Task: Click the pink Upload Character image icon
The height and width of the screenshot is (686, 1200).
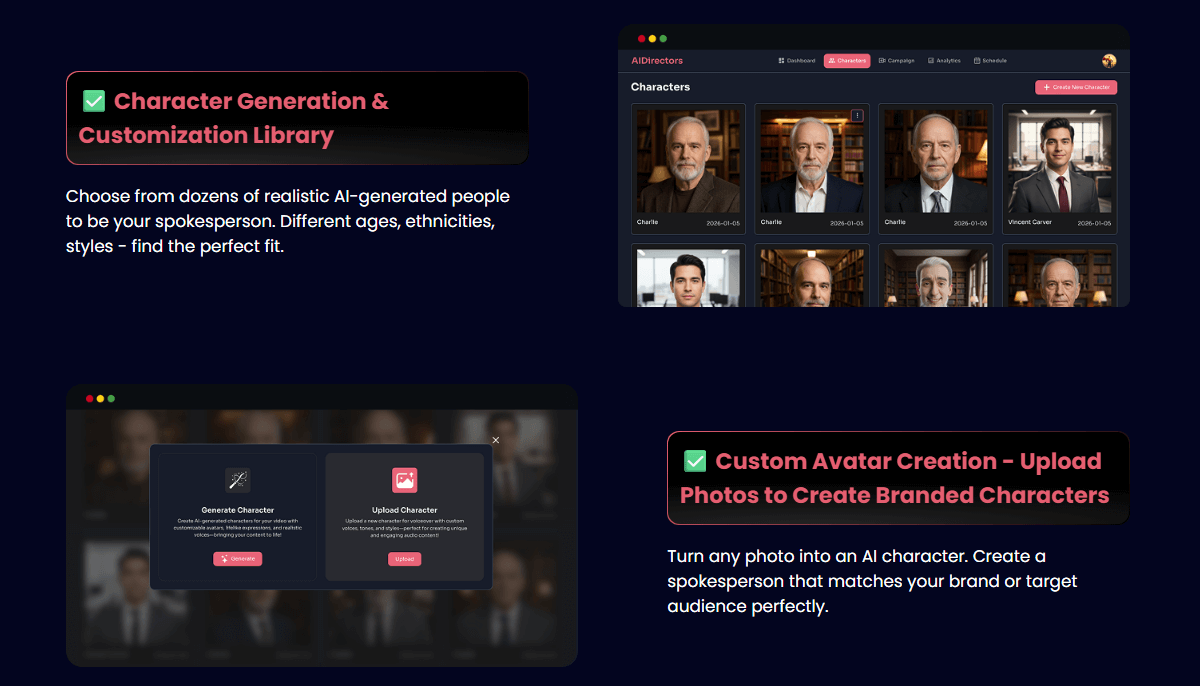Action: [404, 480]
